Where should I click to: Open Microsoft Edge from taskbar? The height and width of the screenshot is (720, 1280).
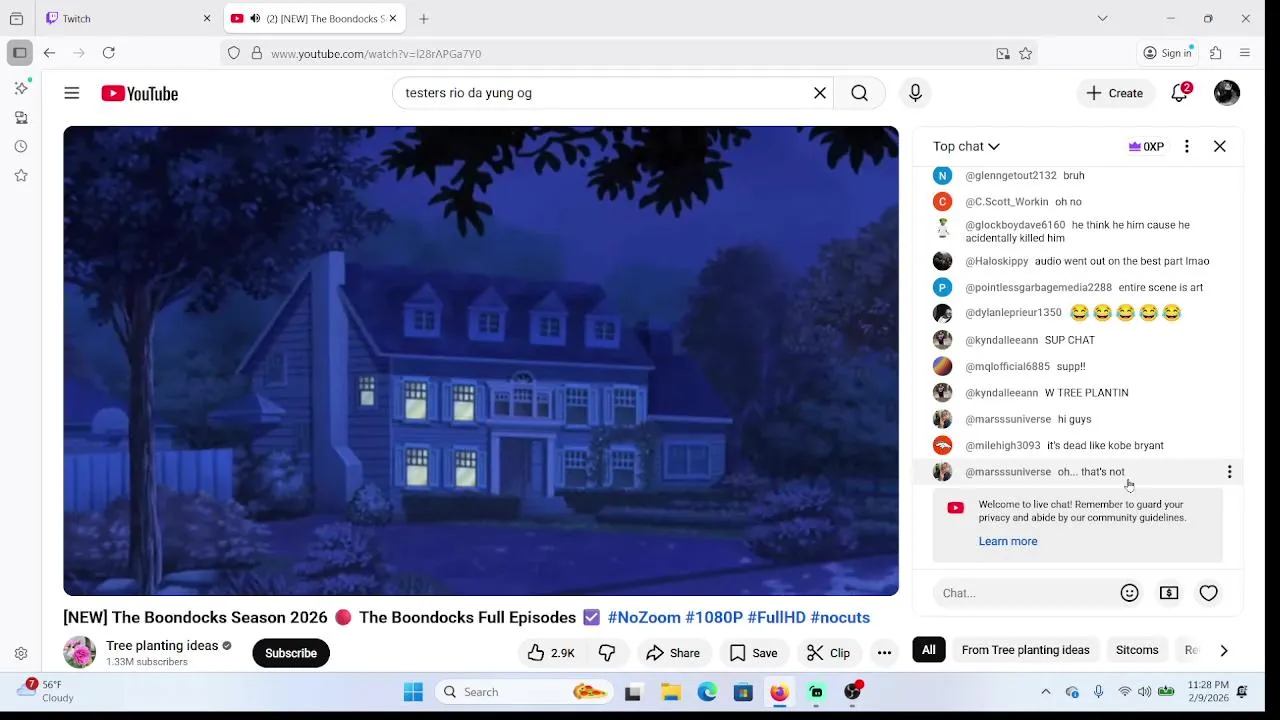click(x=707, y=692)
